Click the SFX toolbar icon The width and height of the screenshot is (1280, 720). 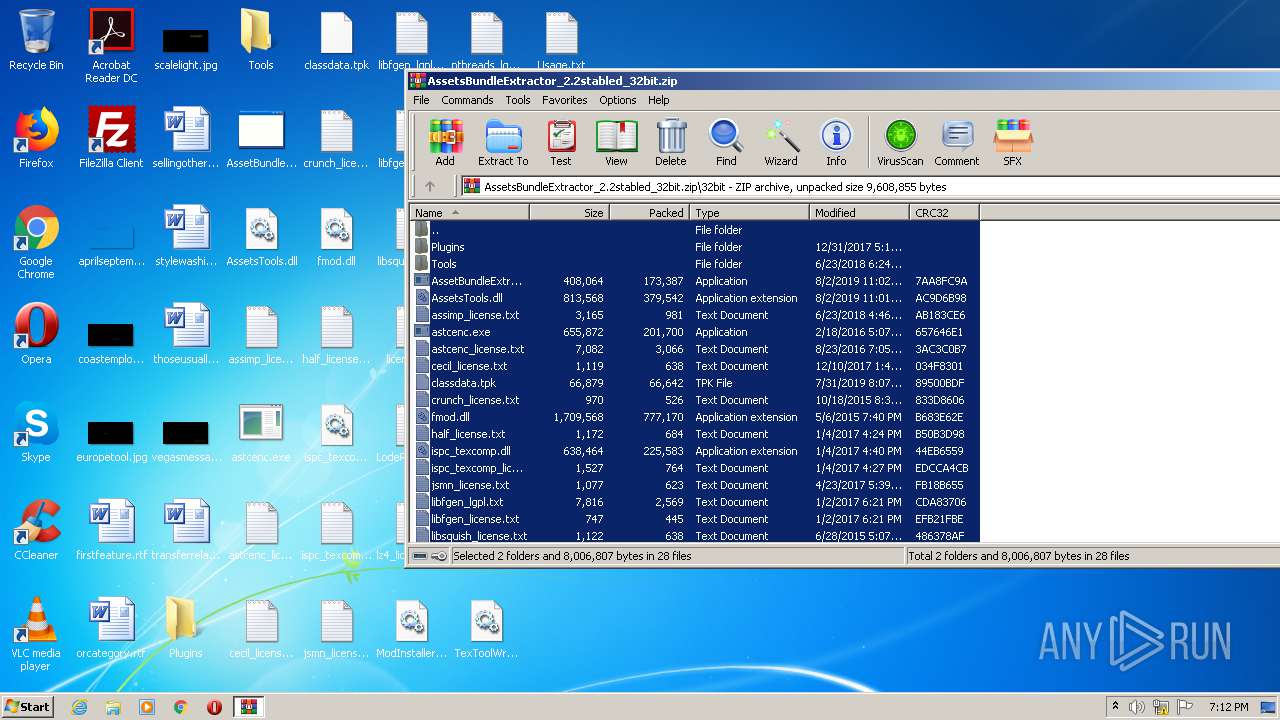pos(1012,142)
